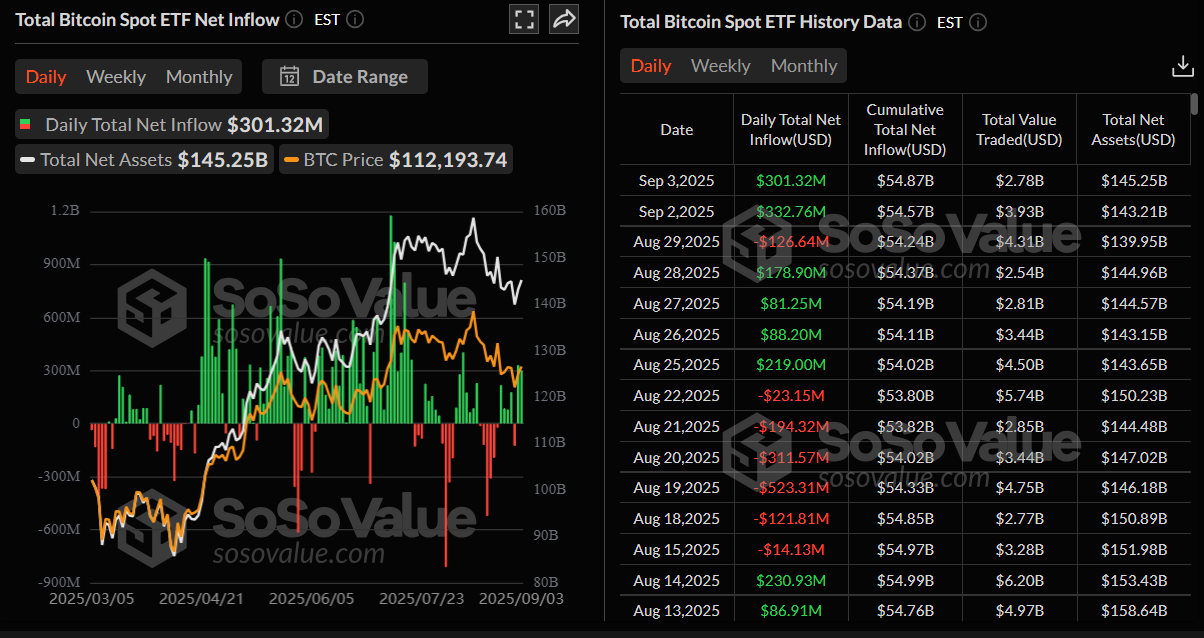Click the $230.93M daily inflow cell
Viewport: 1204px width, 638px height.
[791, 580]
